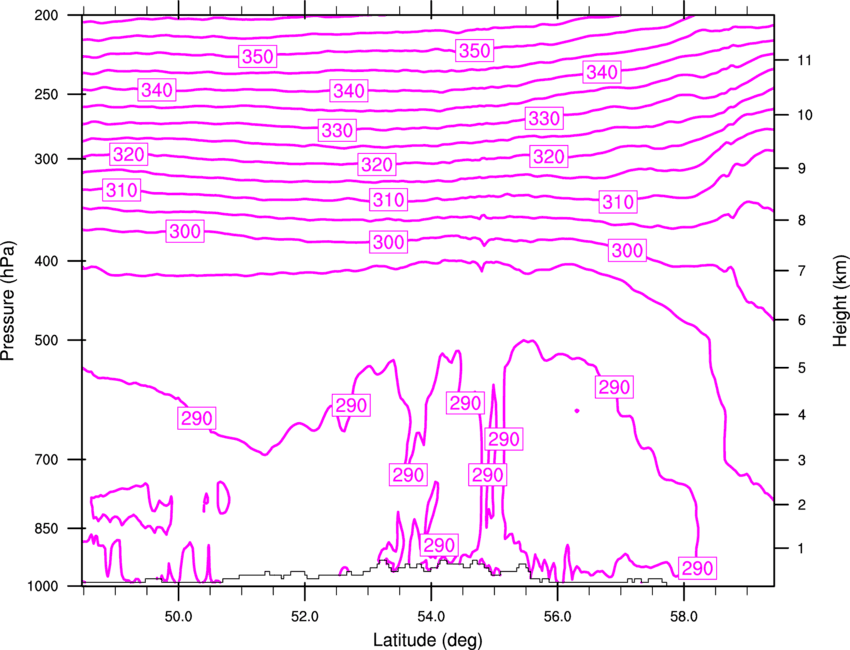
Task: Click the 330 contour label near latitude 52.5
Action: click(337, 130)
